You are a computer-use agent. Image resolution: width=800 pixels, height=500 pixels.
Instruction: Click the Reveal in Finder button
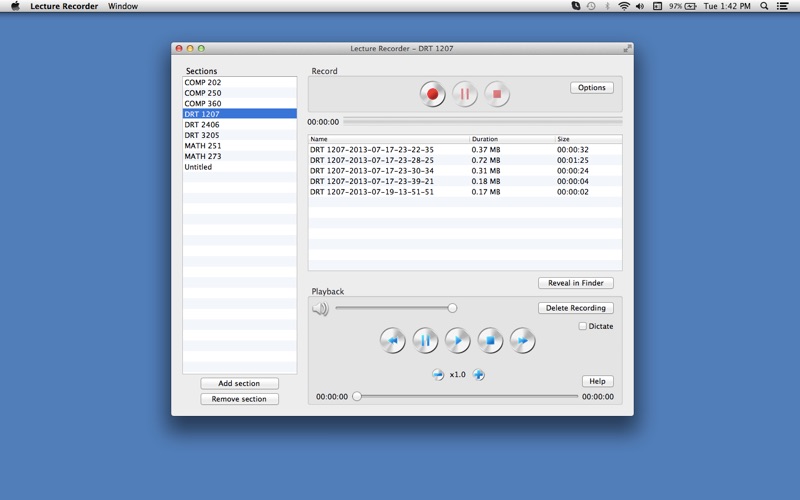575,283
